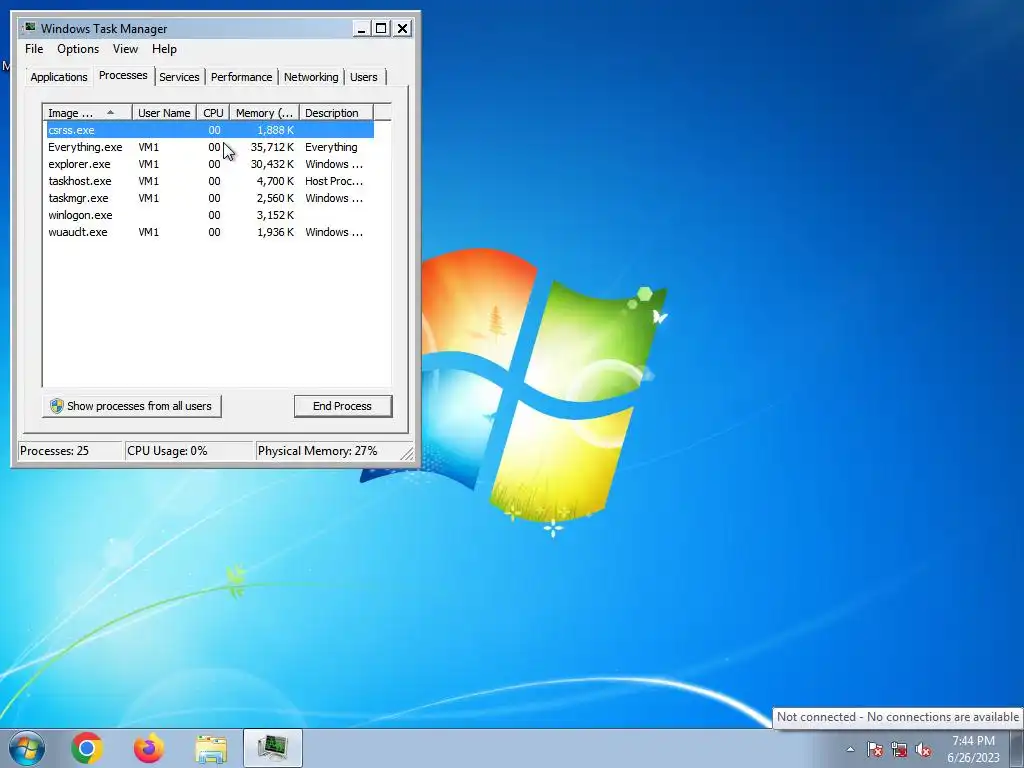The height and width of the screenshot is (768, 1024).
Task: Open the View menu
Action: pos(125,49)
